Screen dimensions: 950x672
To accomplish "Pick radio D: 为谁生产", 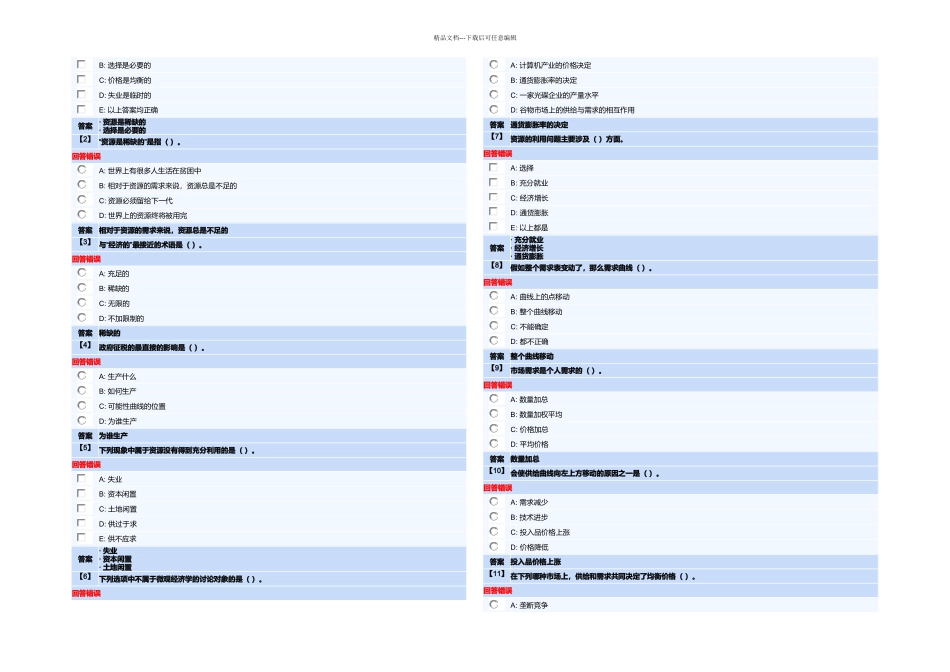I will pyautogui.click(x=82, y=421).
